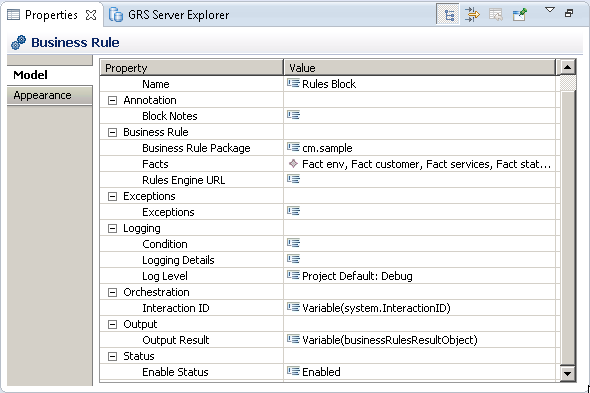Click the Business Rule Package value icon
The height and width of the screenshot is (393, 590).
coord(293,147)
